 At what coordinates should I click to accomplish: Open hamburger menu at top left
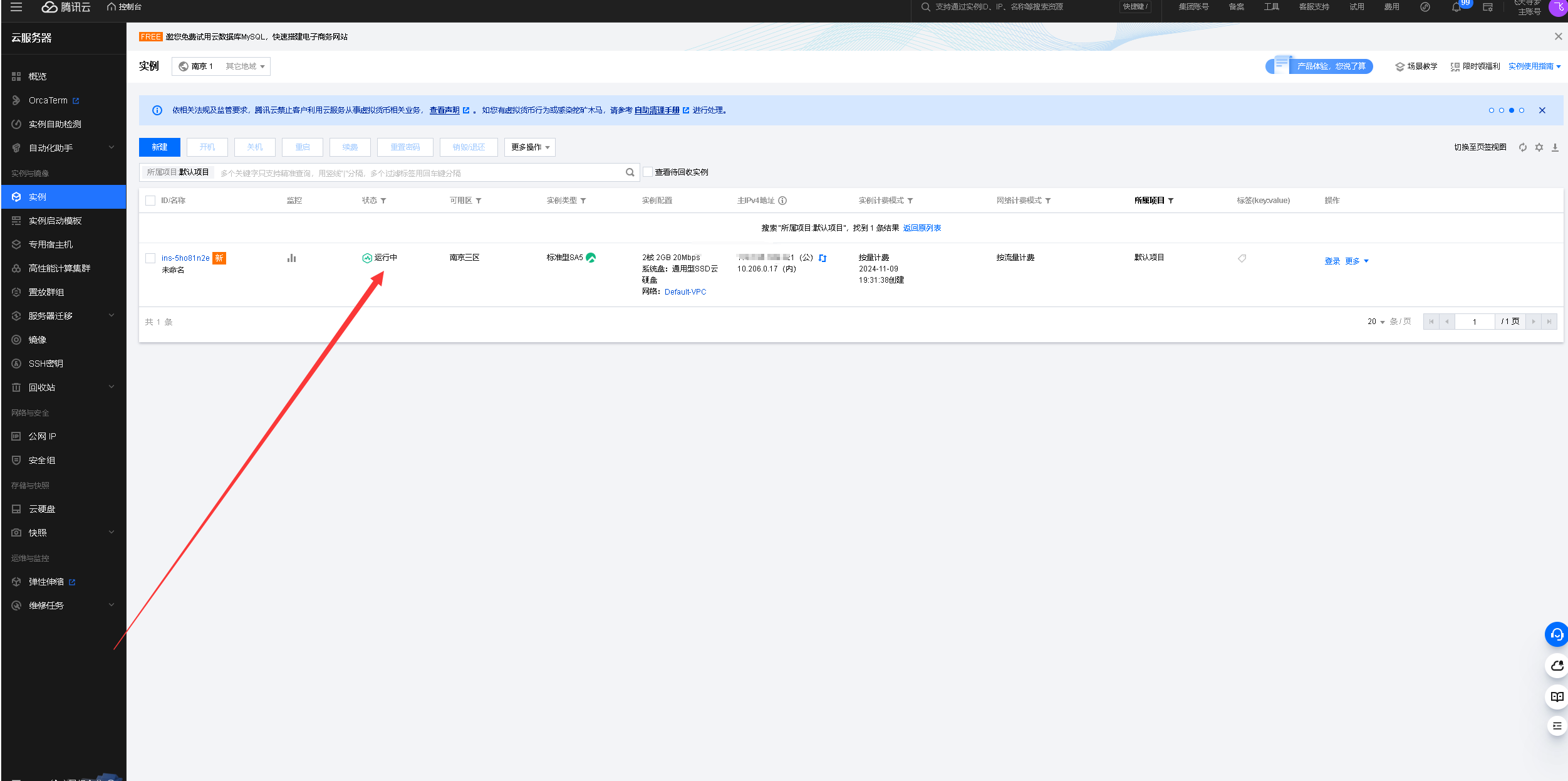(16, 7)
